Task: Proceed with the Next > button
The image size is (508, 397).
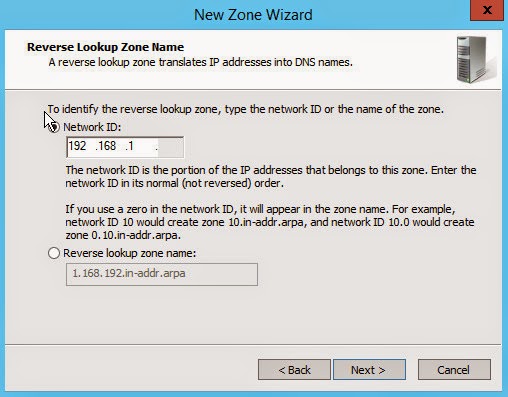Action: point(369,370)
